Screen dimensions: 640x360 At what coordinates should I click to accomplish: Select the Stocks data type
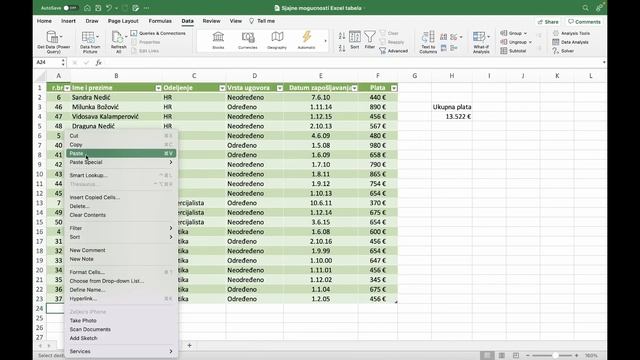tap(218, 40)
